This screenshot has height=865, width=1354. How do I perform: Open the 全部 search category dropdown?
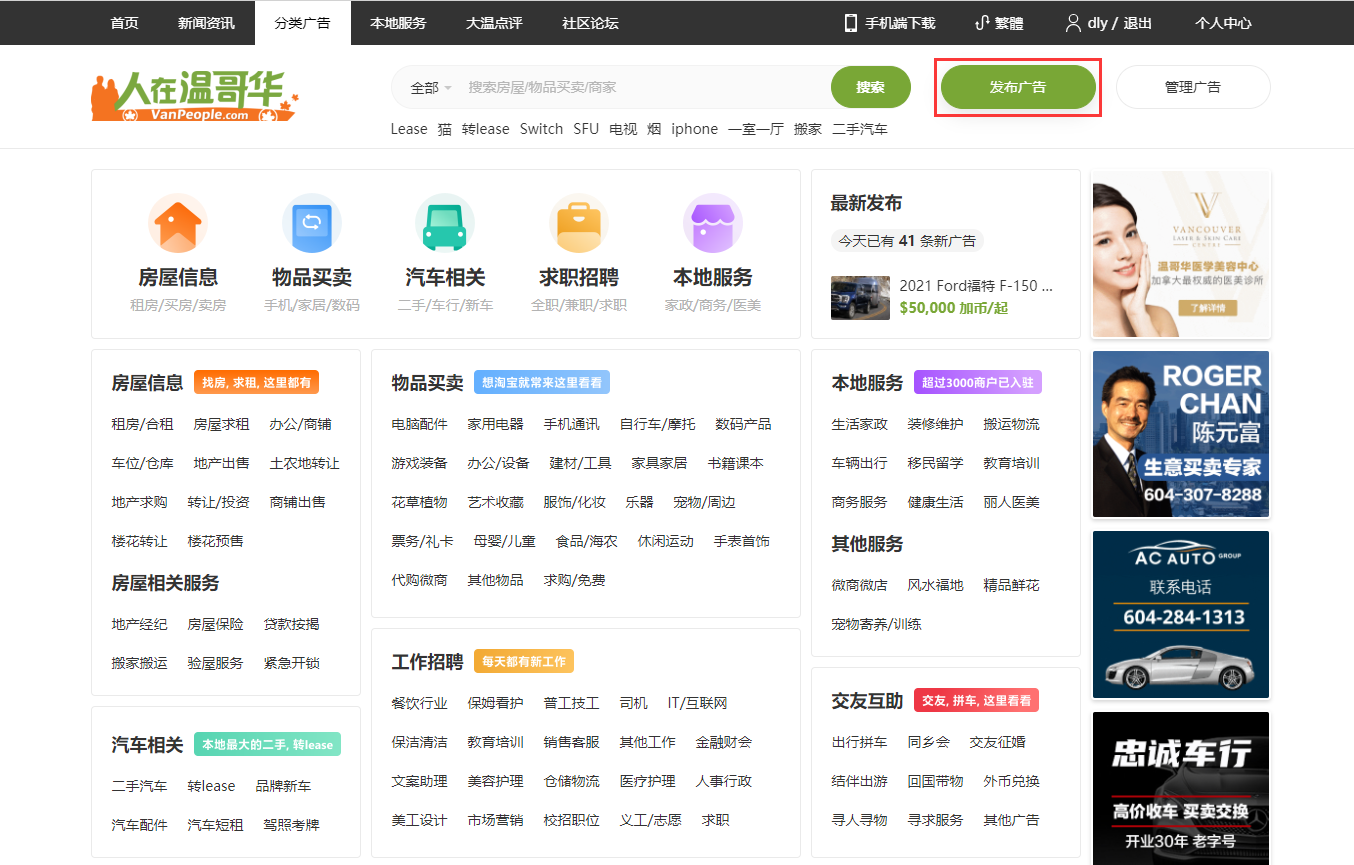431,88
